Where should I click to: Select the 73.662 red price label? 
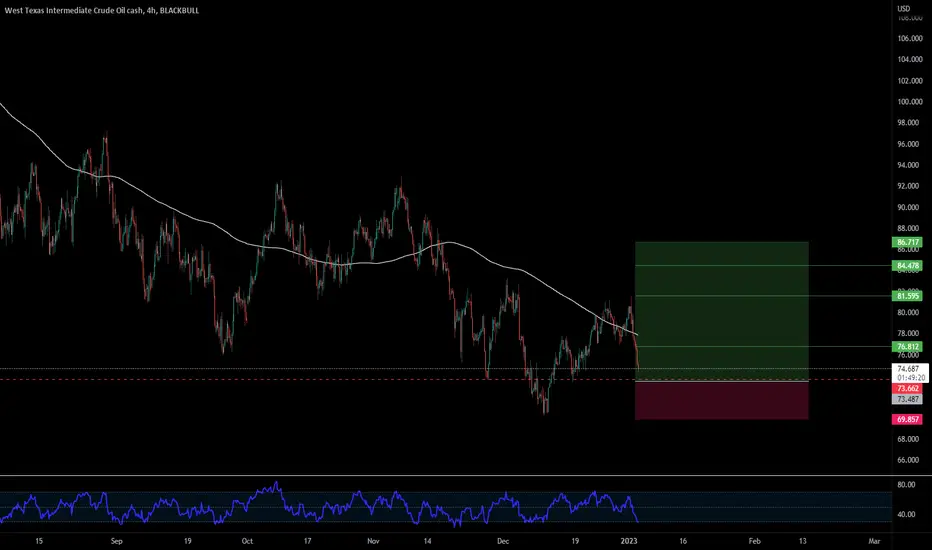point(907,388)
